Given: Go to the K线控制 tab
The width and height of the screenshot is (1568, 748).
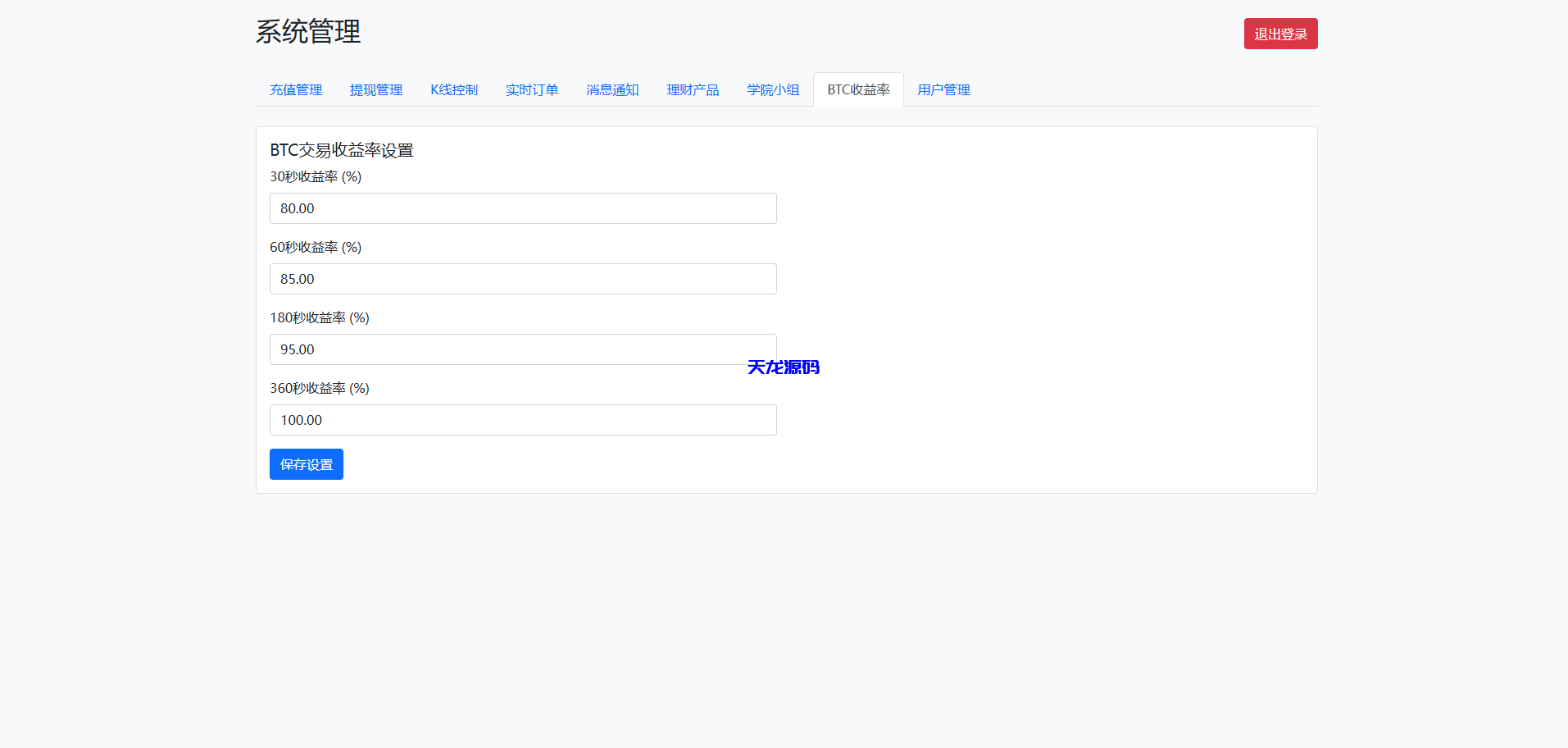Looking at the screenshot, I should click(x=454, y=90).
